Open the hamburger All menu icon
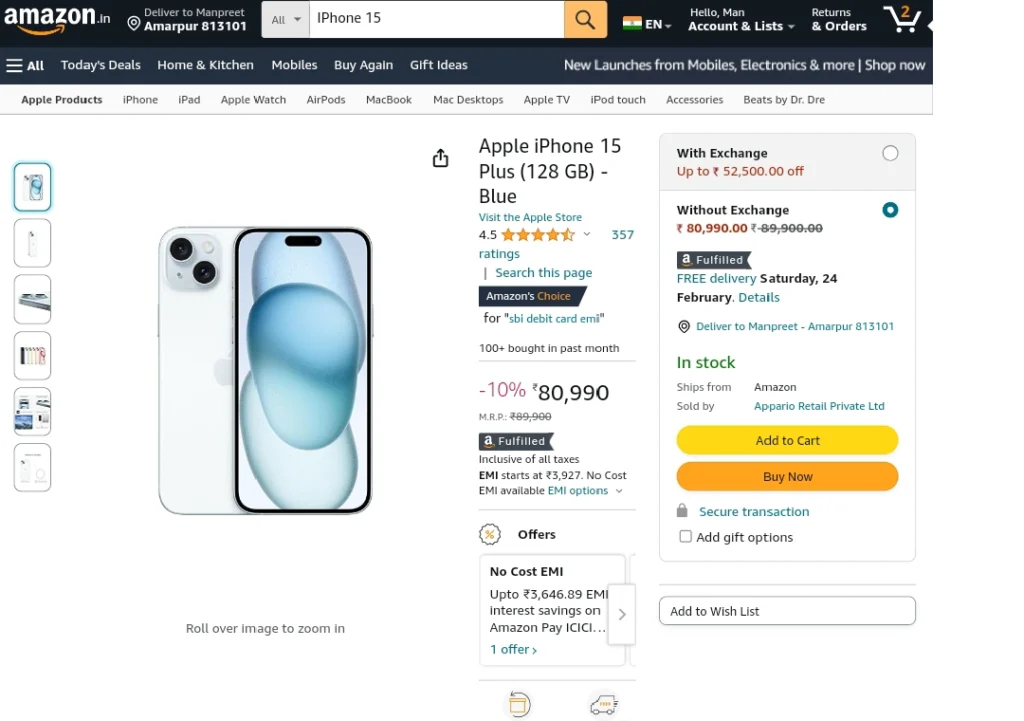This screenshot has width=1024, height=721. point(14,65)
